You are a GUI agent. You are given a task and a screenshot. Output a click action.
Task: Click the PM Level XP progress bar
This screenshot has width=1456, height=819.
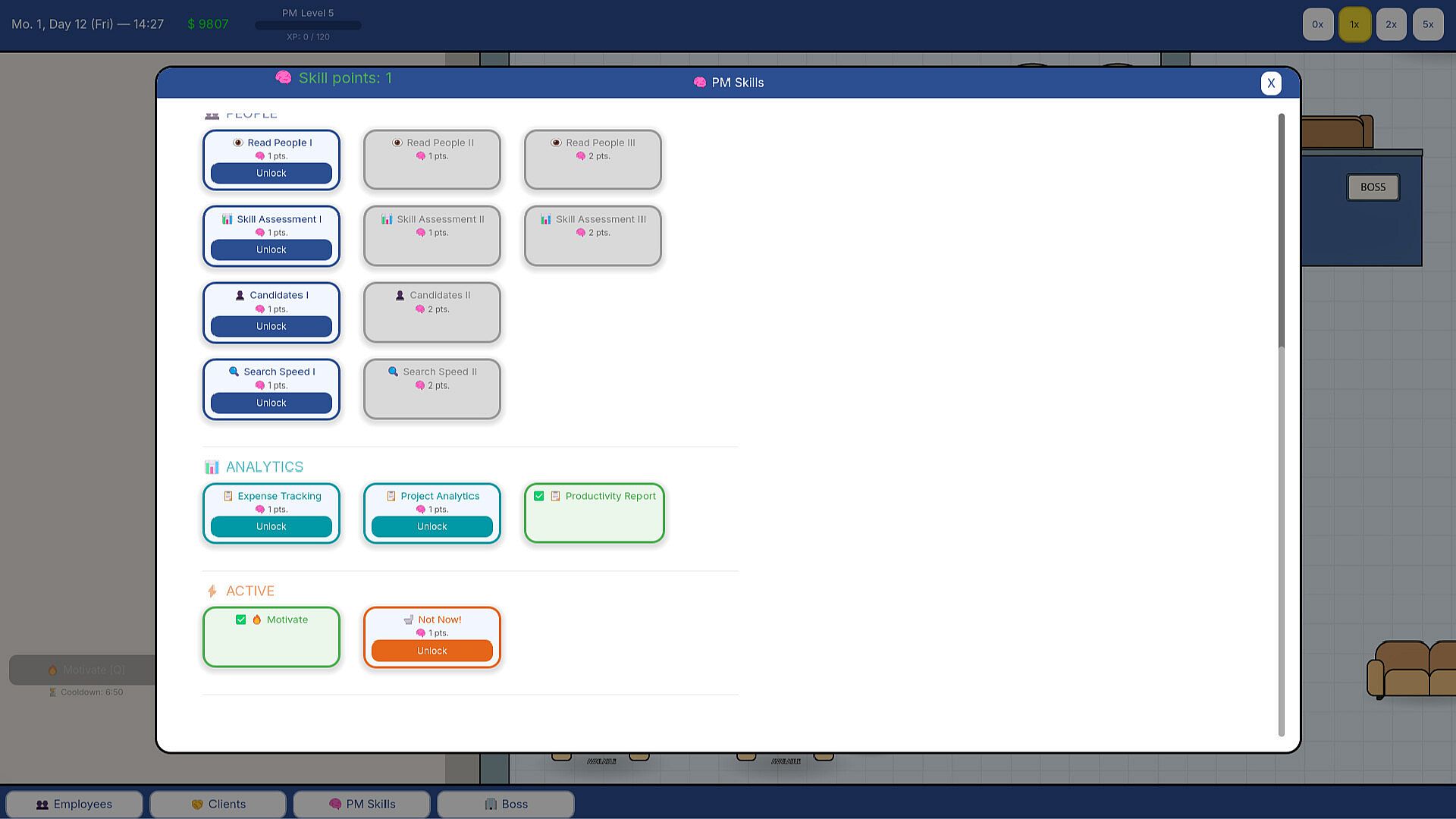[308, 25]
